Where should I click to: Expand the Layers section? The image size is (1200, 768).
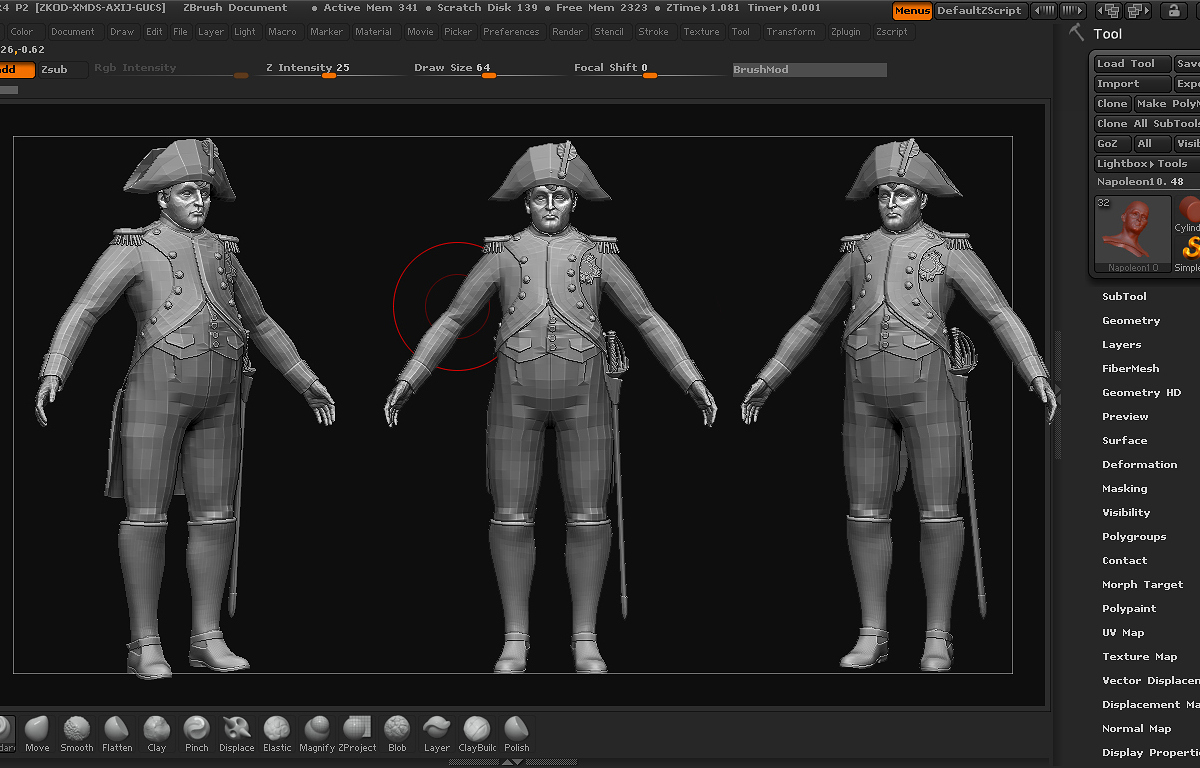[1121, 345]
